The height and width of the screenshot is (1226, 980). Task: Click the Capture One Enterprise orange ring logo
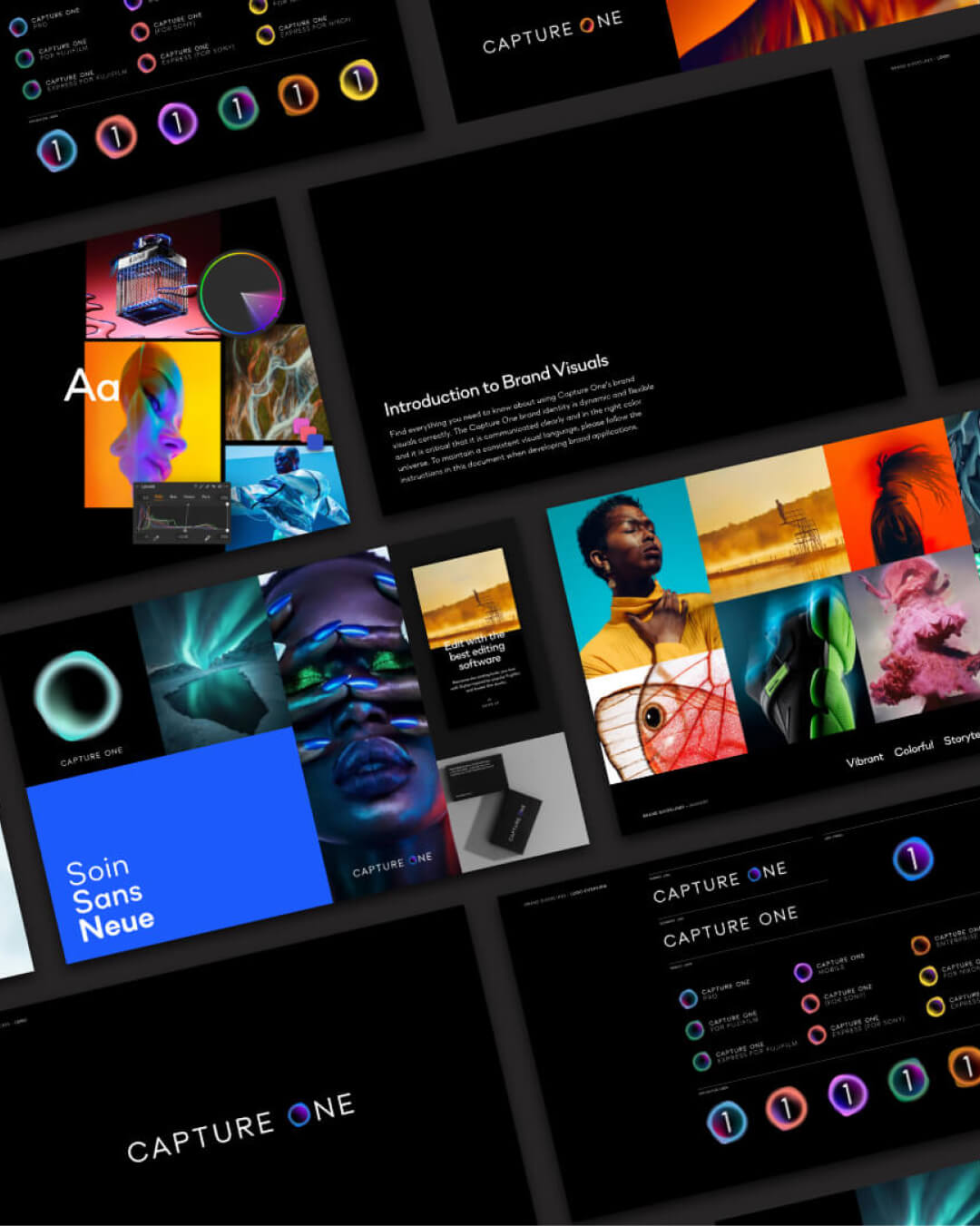920,946
